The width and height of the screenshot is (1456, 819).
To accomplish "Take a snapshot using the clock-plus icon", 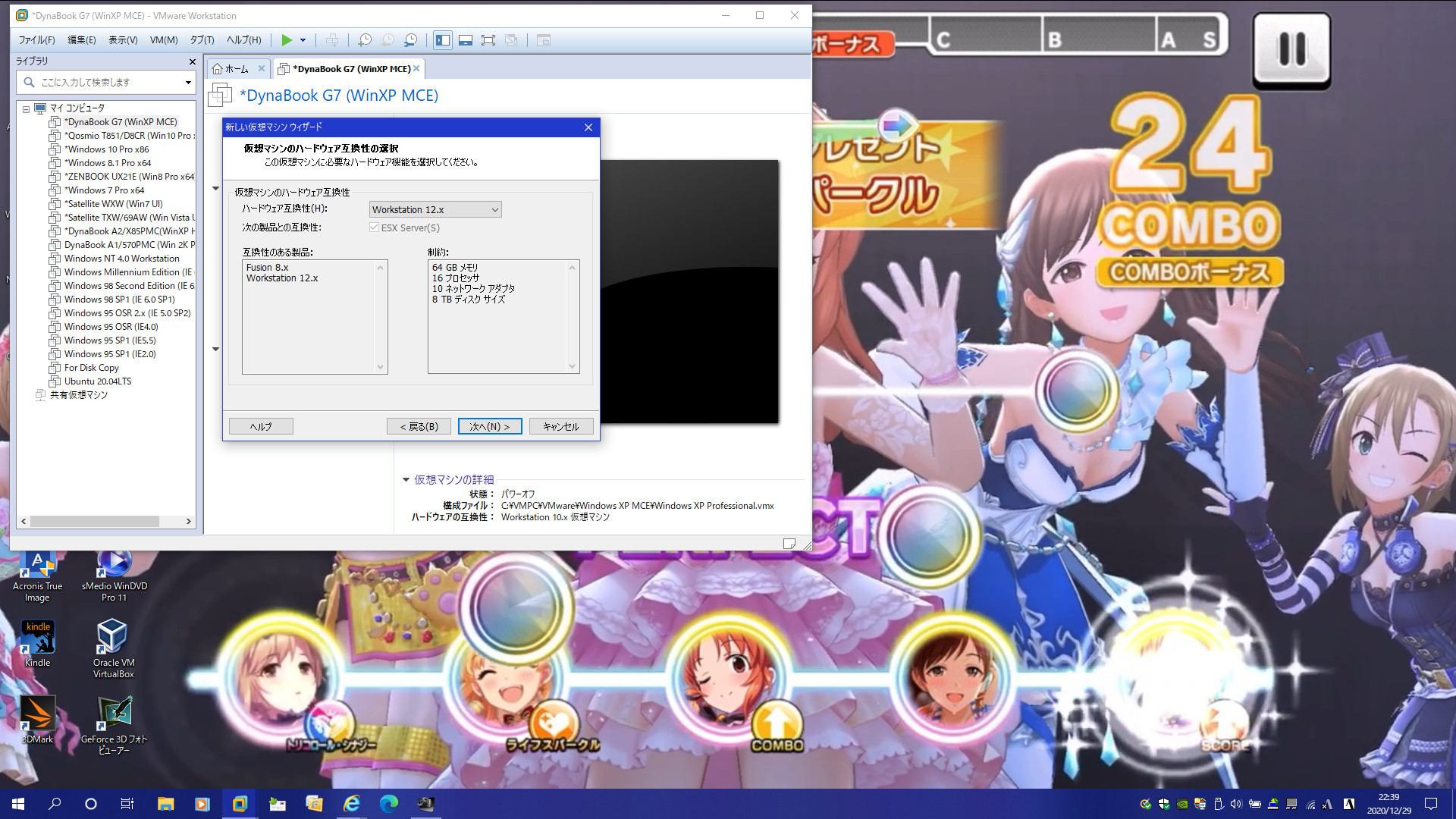I will tap(365, 40).
